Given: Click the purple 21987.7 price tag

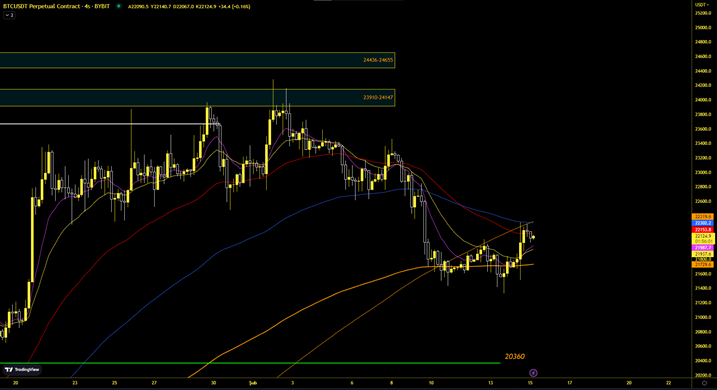Looking at the screenshot, I should [703, 248].
